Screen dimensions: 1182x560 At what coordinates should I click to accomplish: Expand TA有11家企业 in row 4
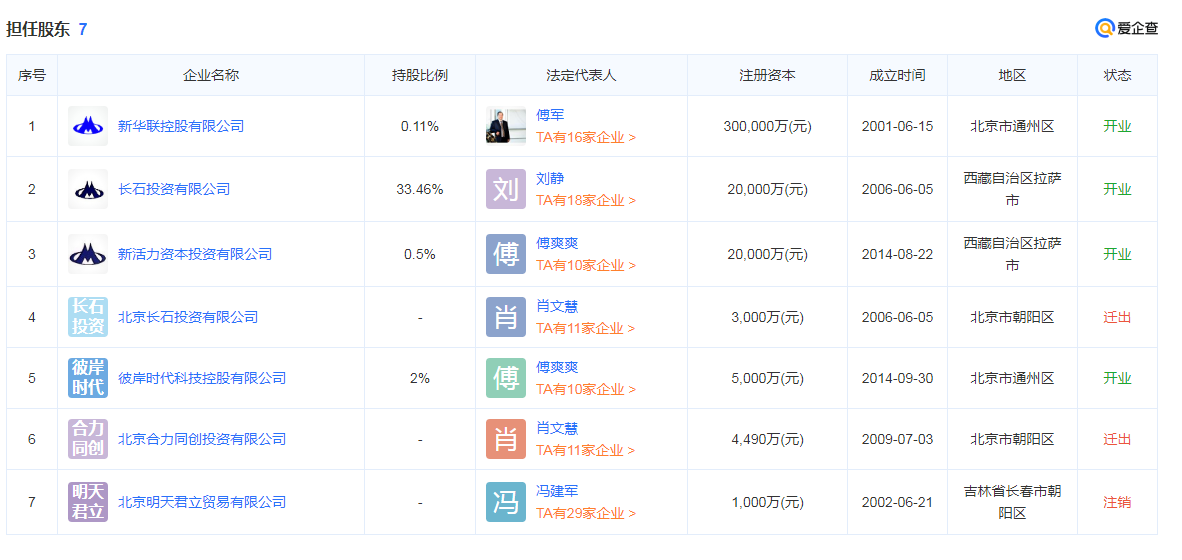tap(585, 329)
